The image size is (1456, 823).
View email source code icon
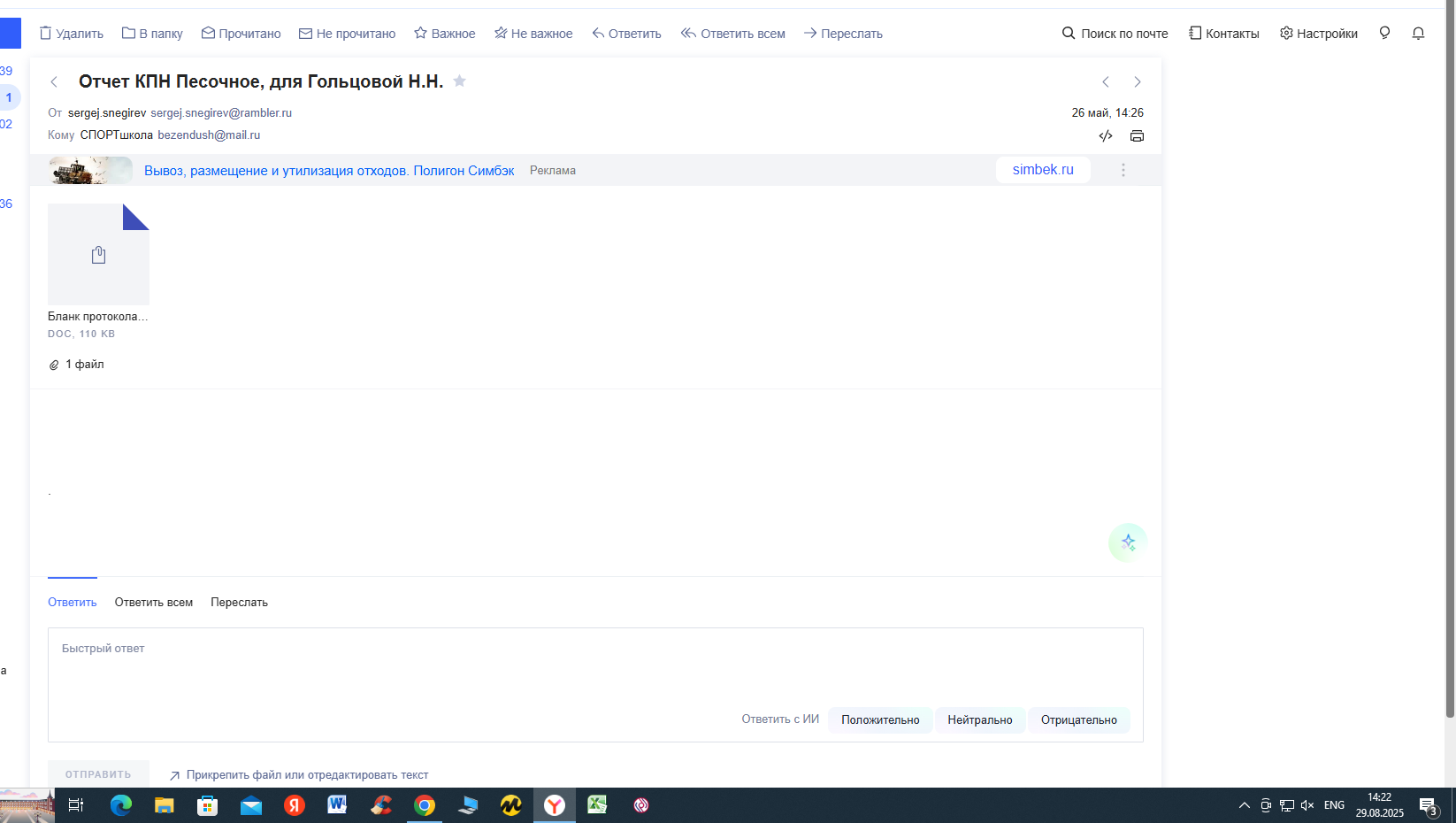click(1106, 136)
